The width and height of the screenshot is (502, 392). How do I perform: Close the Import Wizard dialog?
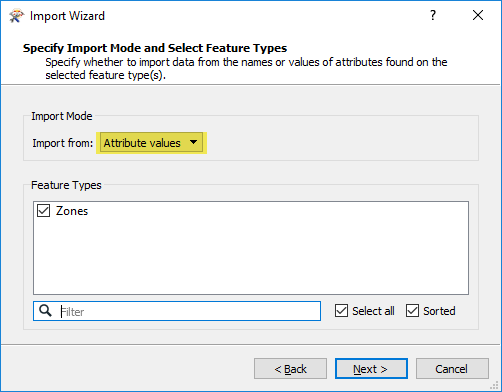click(478, 15)
